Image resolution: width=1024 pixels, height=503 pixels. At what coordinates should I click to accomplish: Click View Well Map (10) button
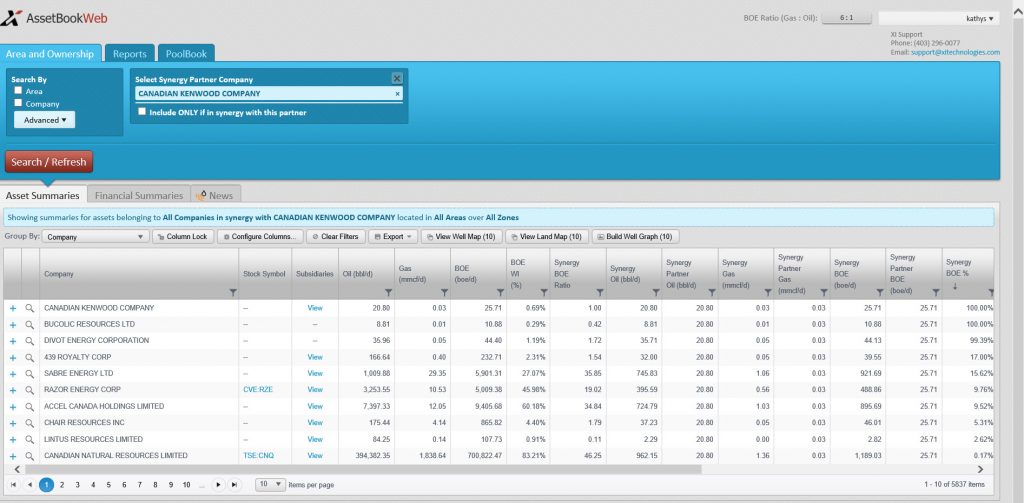461,237
